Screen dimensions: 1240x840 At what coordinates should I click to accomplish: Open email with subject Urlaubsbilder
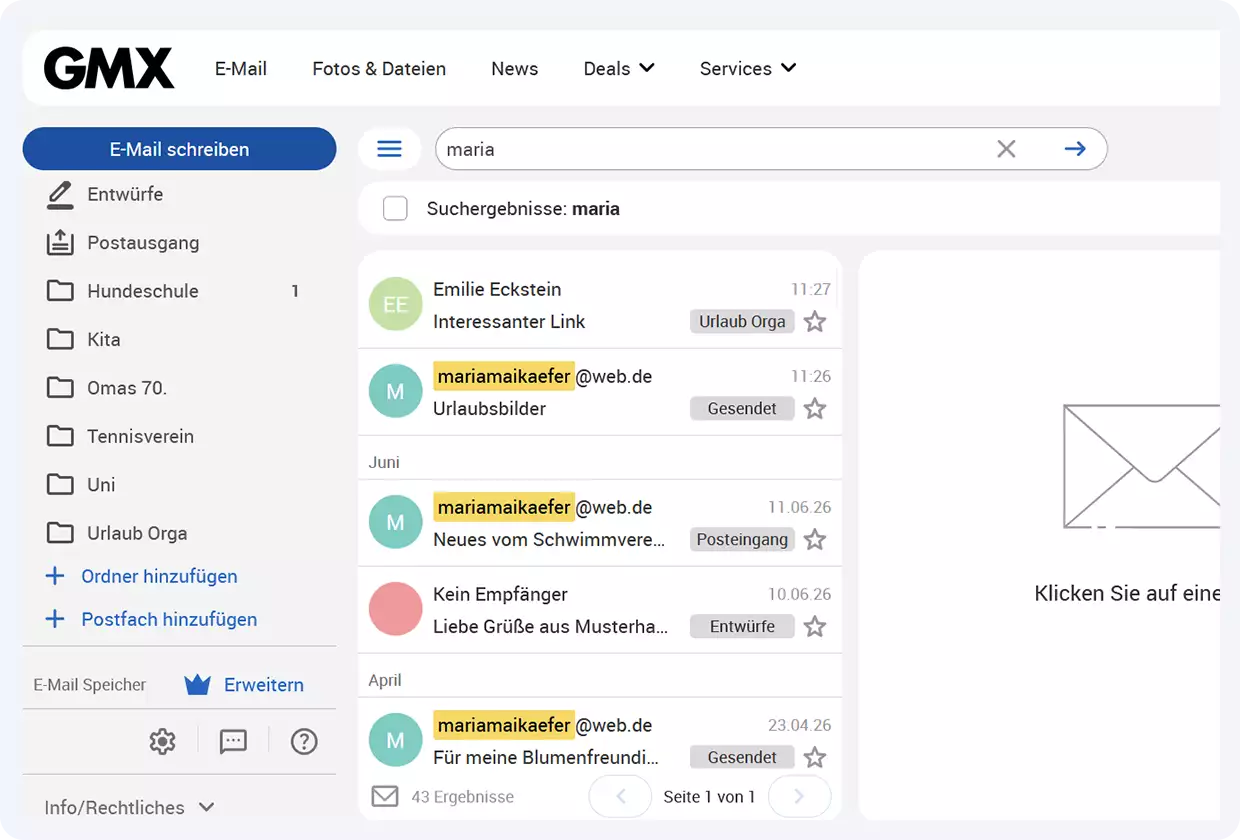pyautogui.click(x=489, y=408)
